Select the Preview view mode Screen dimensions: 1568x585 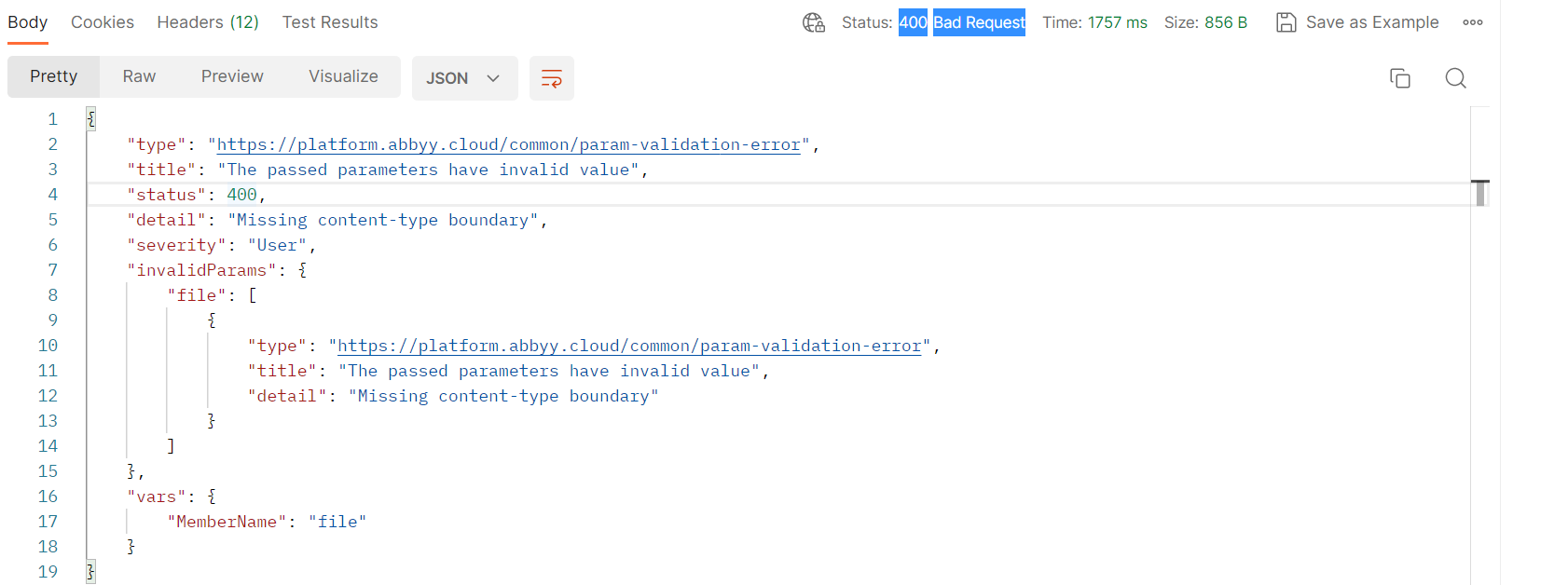pyautogui.click(x=232, y=76)
